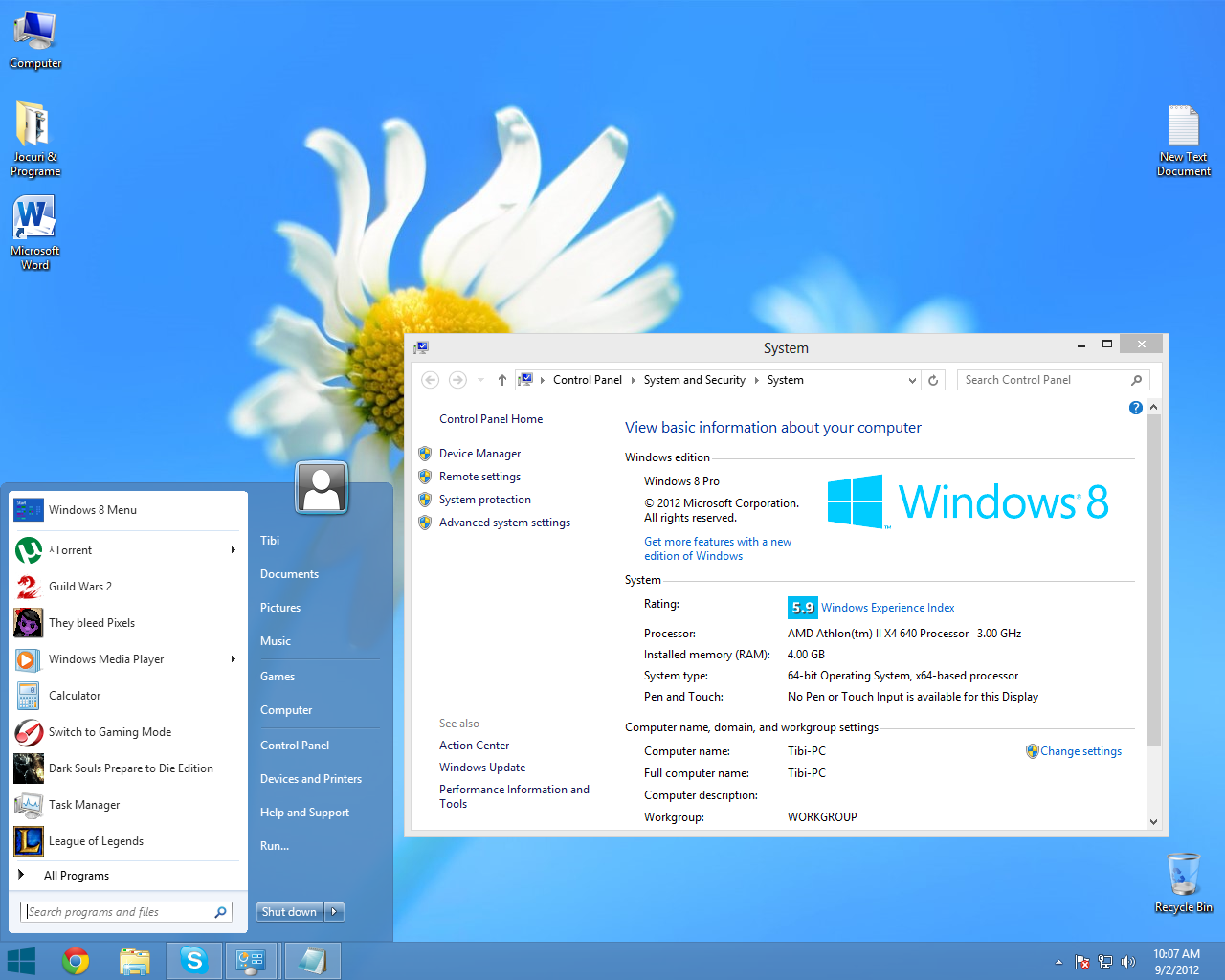Refresh the System control panel page

coord(933,380)
